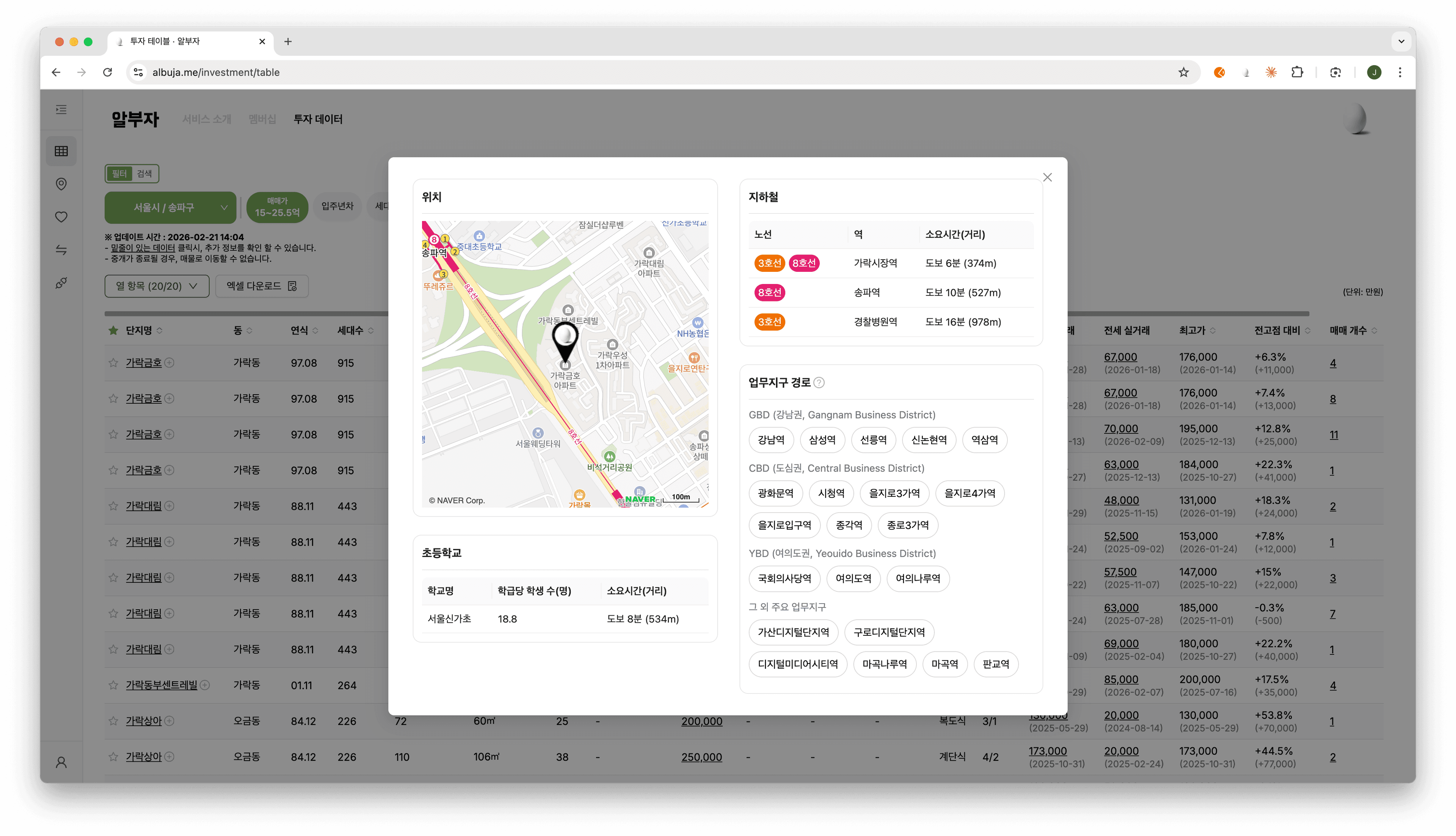
Task: Open the 입주년차 filter
Action: point(337,206)
